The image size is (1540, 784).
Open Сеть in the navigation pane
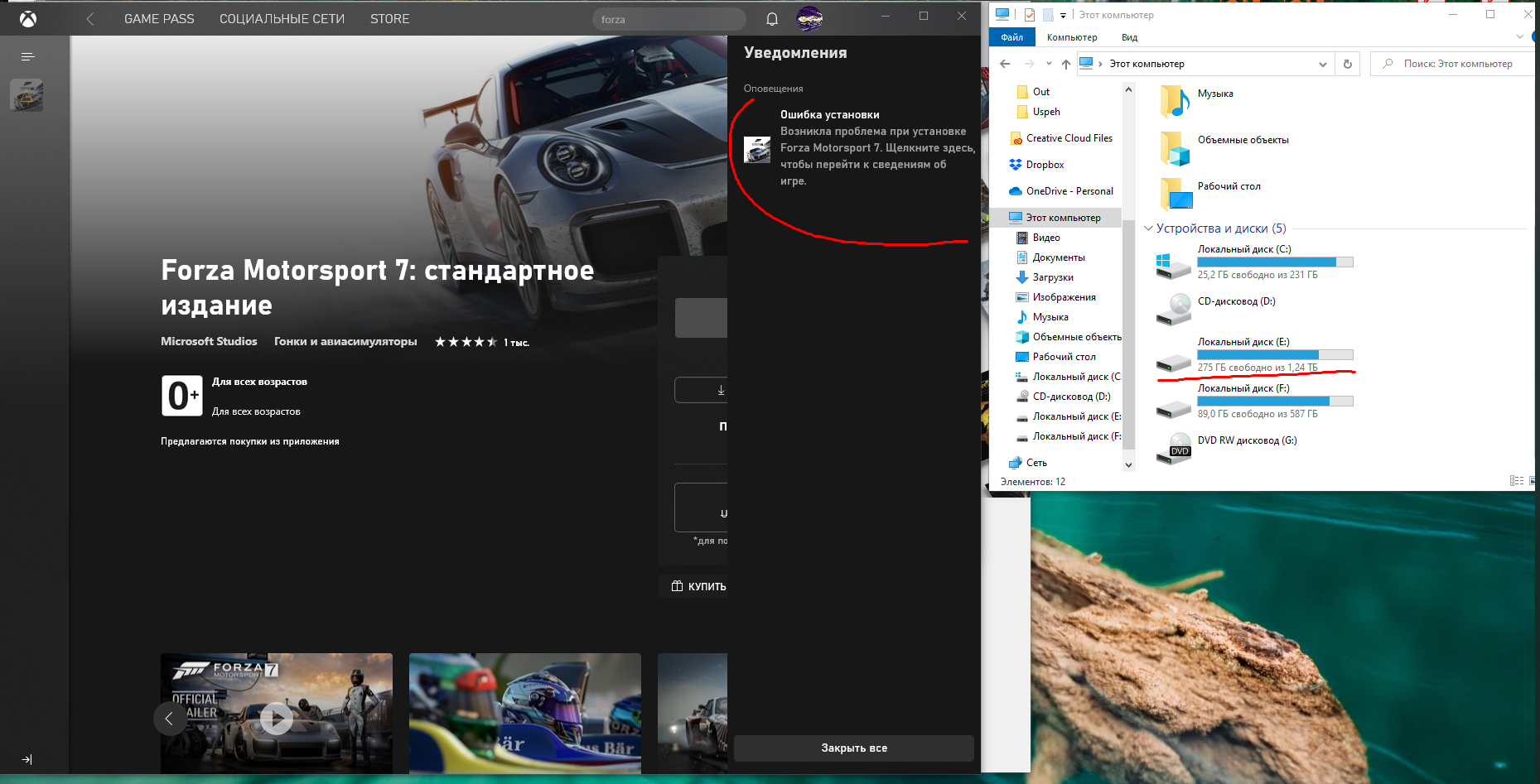1028,463
